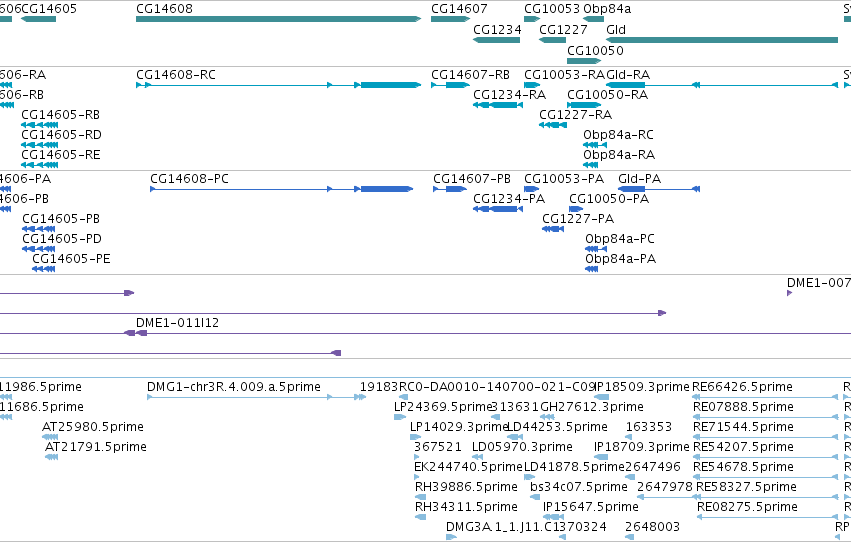Screen dimensions: 851x542
Task: Select the CG10050-RA transcript
Action: point(584,105)
